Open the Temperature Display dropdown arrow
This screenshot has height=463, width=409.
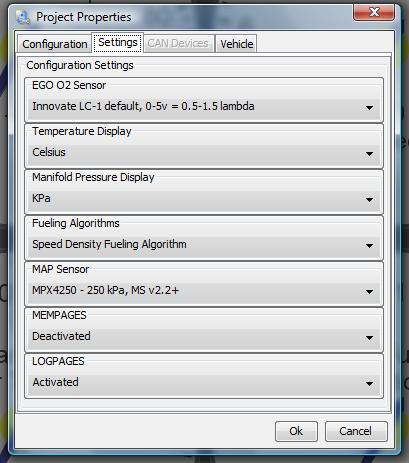click(x=369, y=154)
